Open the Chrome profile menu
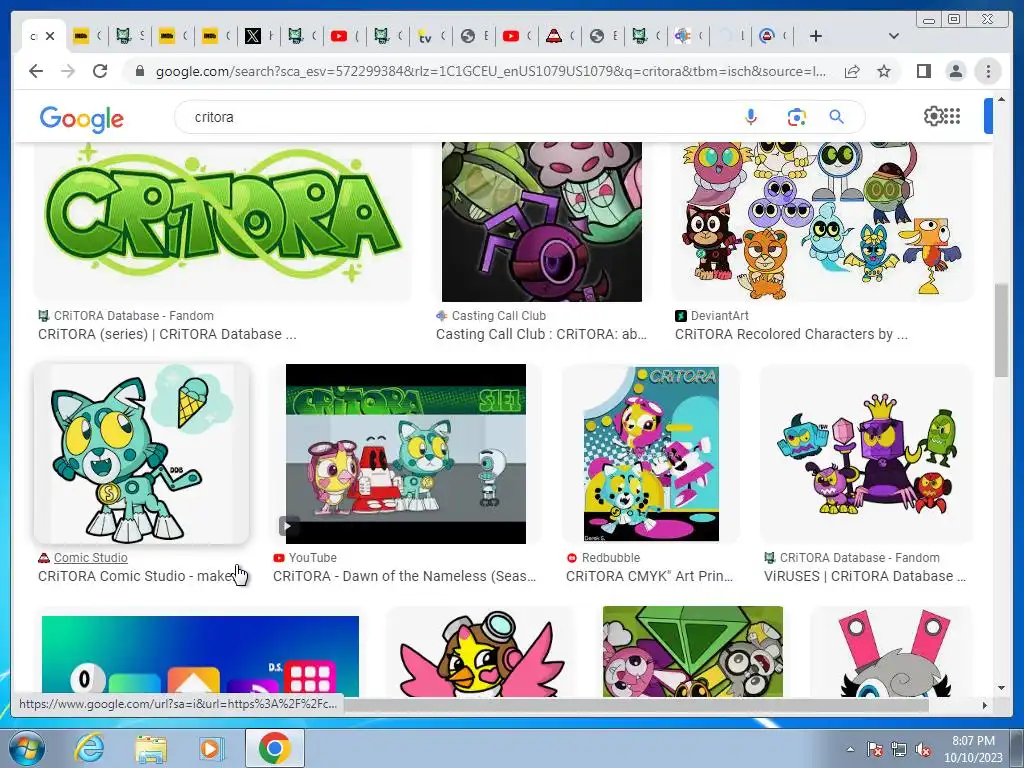Viewport: 1024px width, 768px height. coord(955,71)
